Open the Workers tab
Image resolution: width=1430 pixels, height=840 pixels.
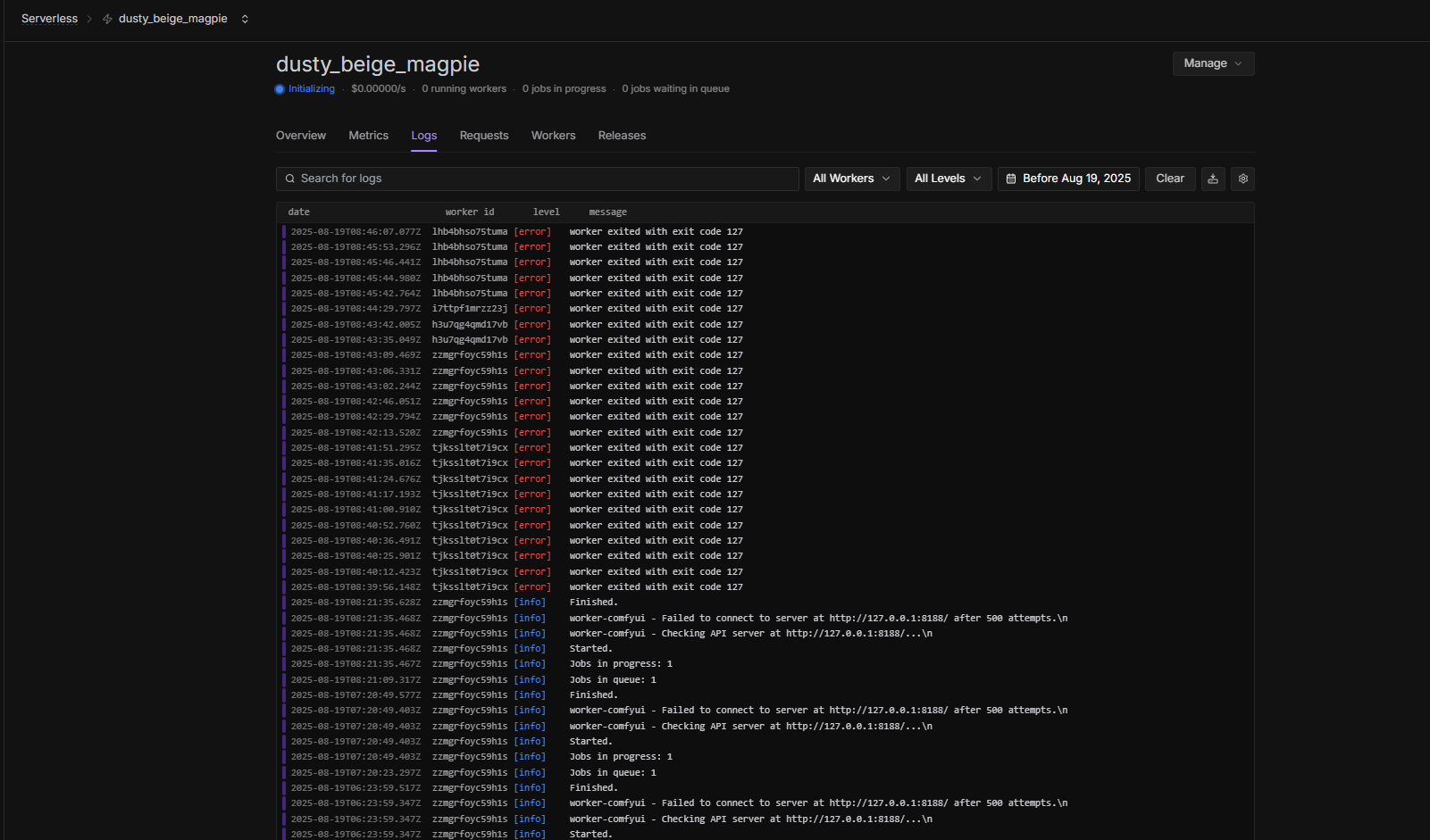(554, 136)
